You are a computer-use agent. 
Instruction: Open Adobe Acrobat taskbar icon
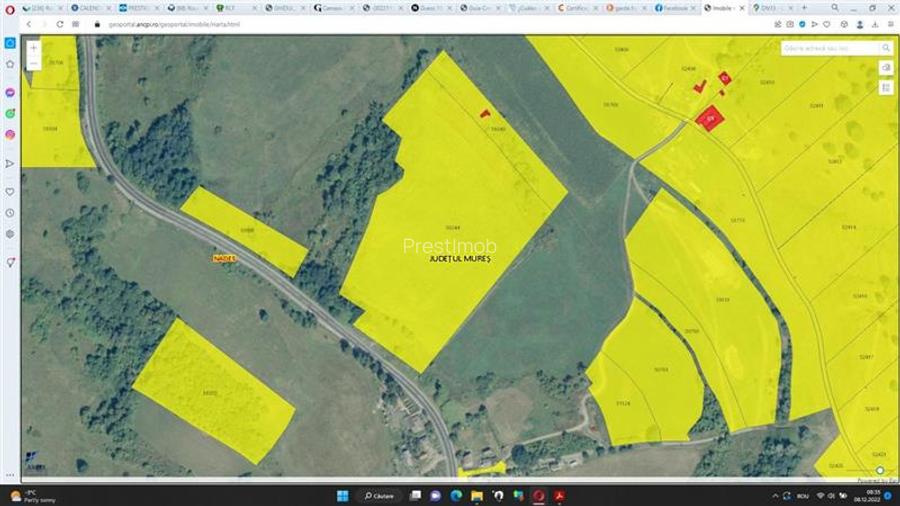[559, 496]
